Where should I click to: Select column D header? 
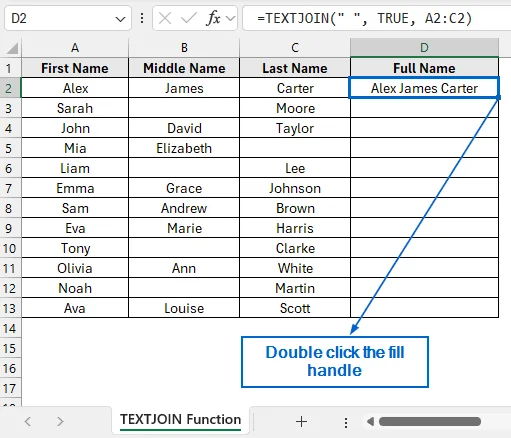(424, 48)
